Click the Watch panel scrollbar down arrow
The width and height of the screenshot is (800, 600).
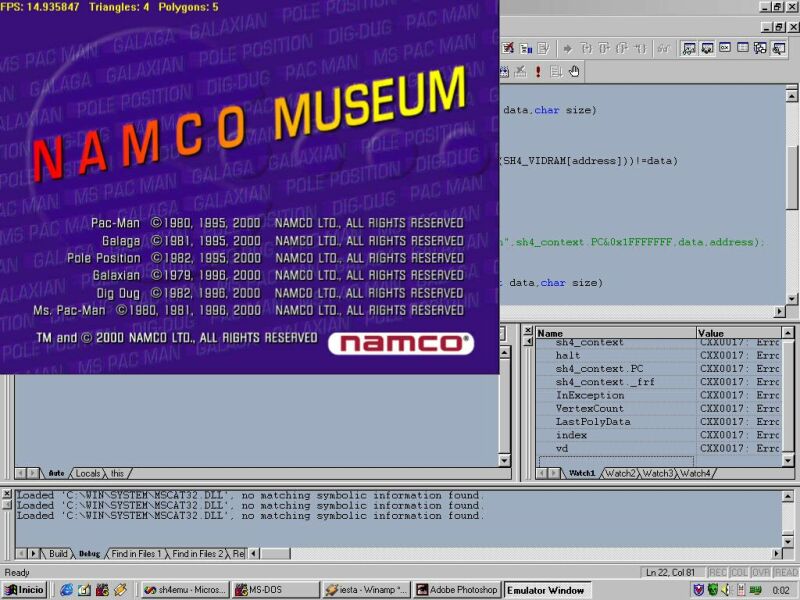[787, 461]
